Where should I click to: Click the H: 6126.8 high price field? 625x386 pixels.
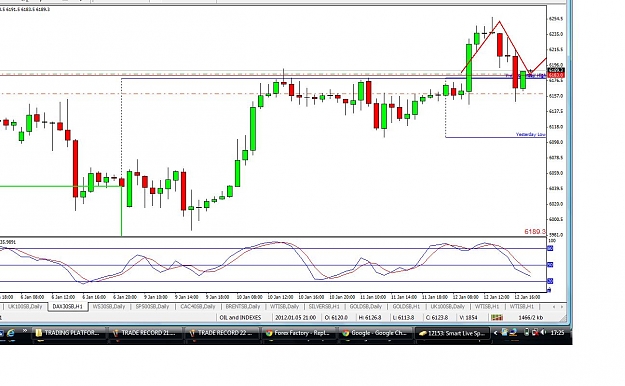coord(370,317)
